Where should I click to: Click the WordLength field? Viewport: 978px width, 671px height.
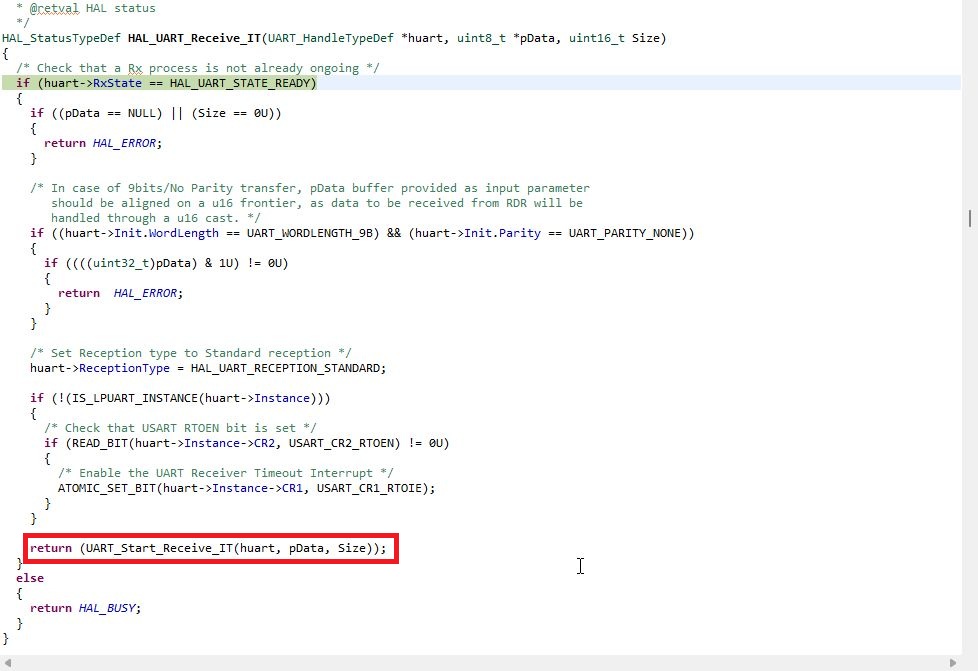point(183,233)
